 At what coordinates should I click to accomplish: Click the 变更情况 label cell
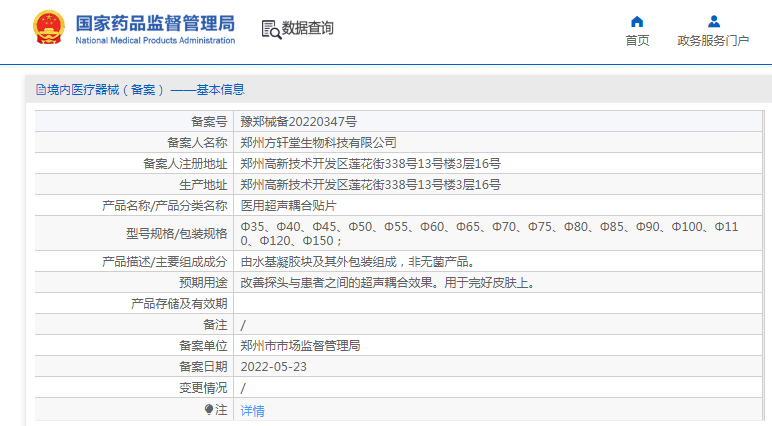[x=134, y=388]
